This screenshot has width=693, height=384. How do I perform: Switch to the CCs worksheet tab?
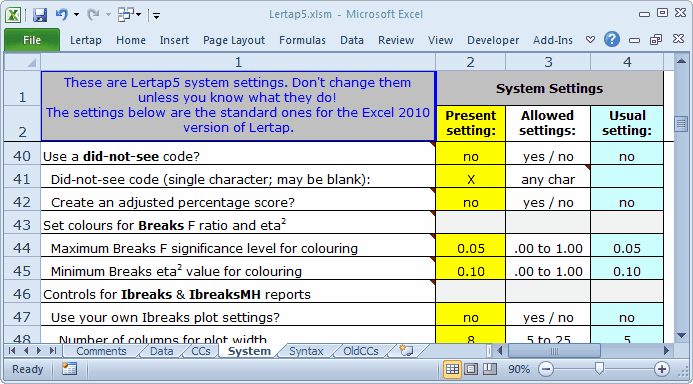click(x=201, y=351)
